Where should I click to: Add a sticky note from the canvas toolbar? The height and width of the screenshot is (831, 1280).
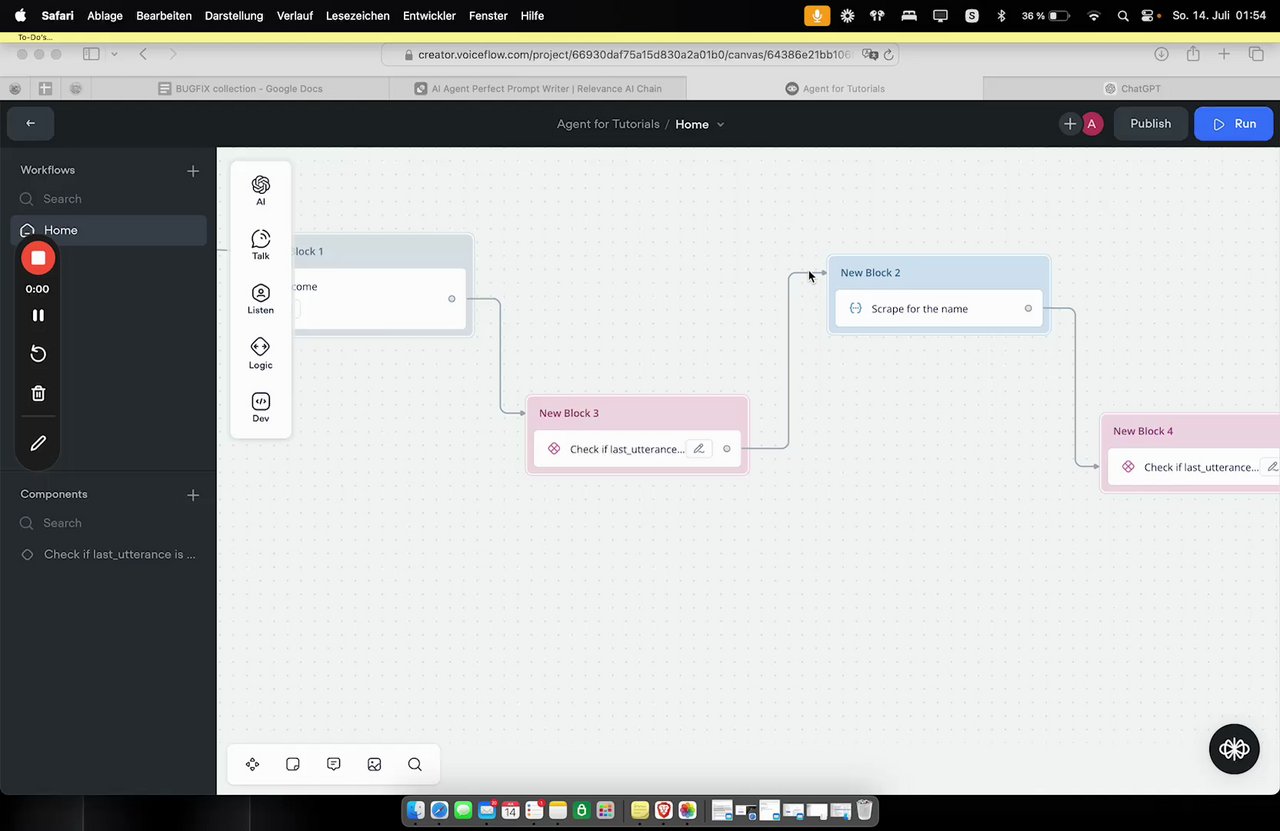click(293, 764)
